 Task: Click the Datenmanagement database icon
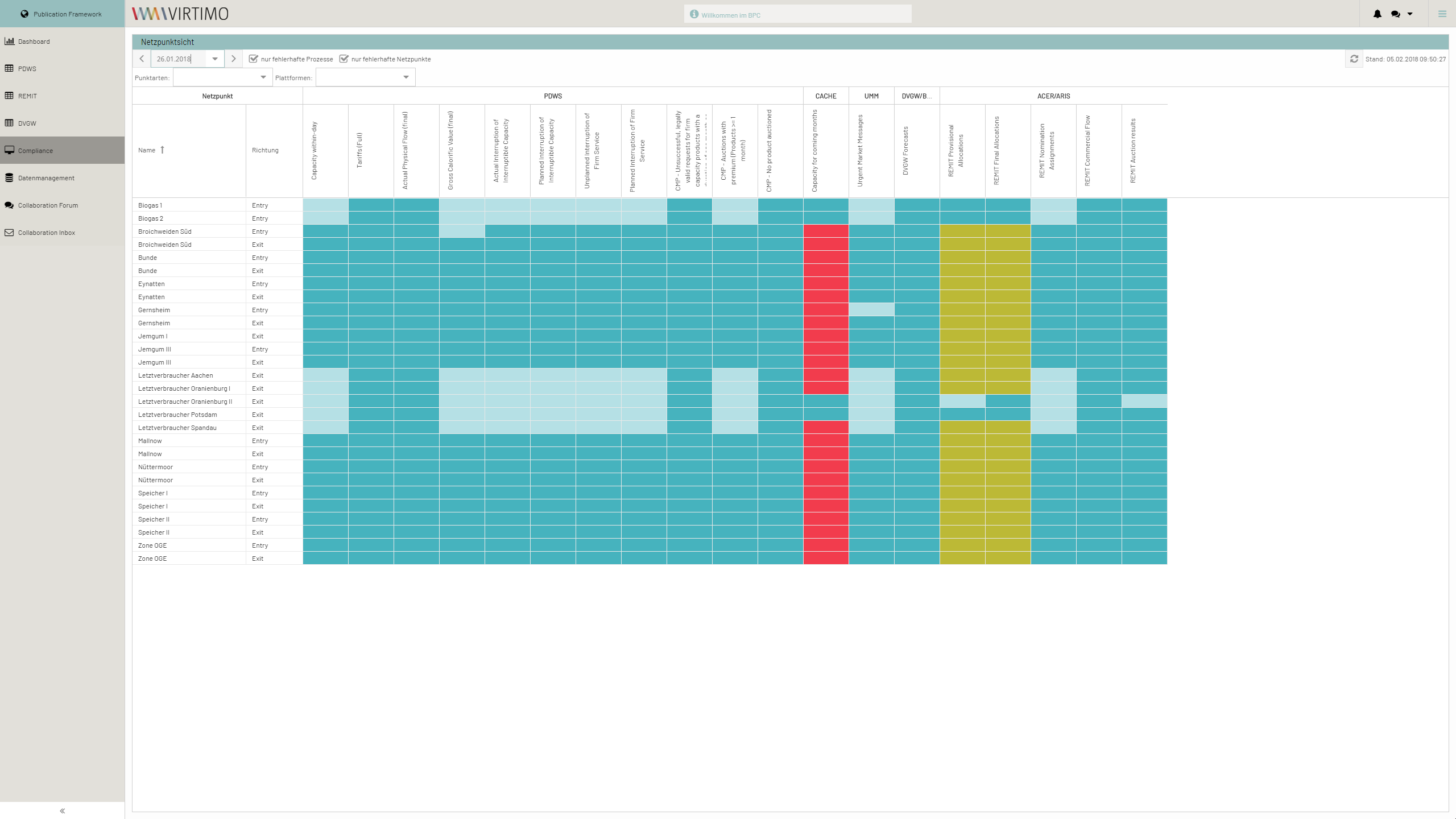coord(9,177)
